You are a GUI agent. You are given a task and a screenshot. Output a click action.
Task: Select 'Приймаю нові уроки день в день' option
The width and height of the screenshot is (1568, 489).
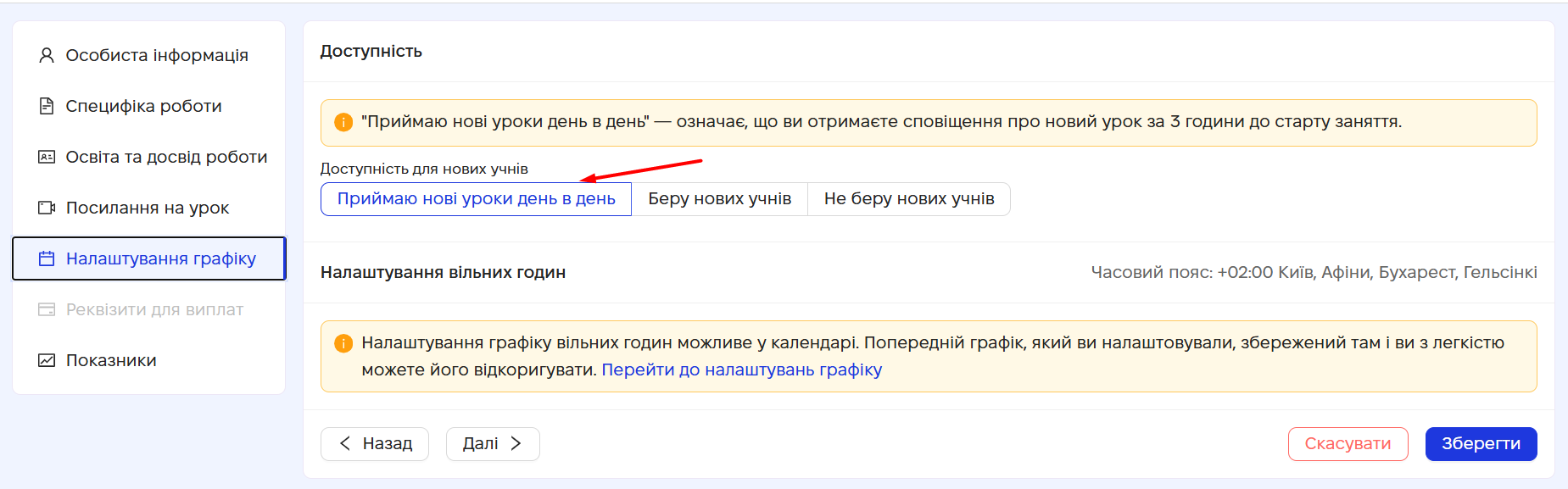click(x=476, y=199)
